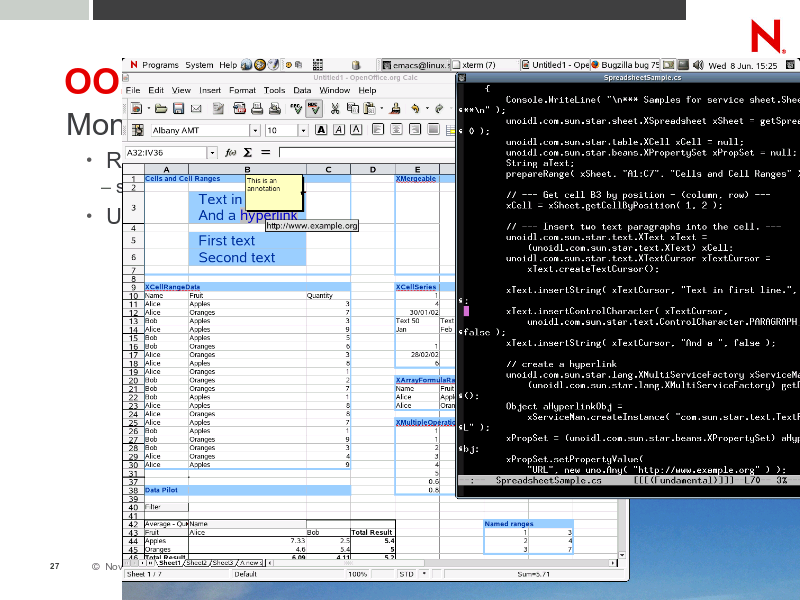The width and height of the screenshot is (800, 600).
Task: Open the Insert menu in Calc
Action: point(210,90)
